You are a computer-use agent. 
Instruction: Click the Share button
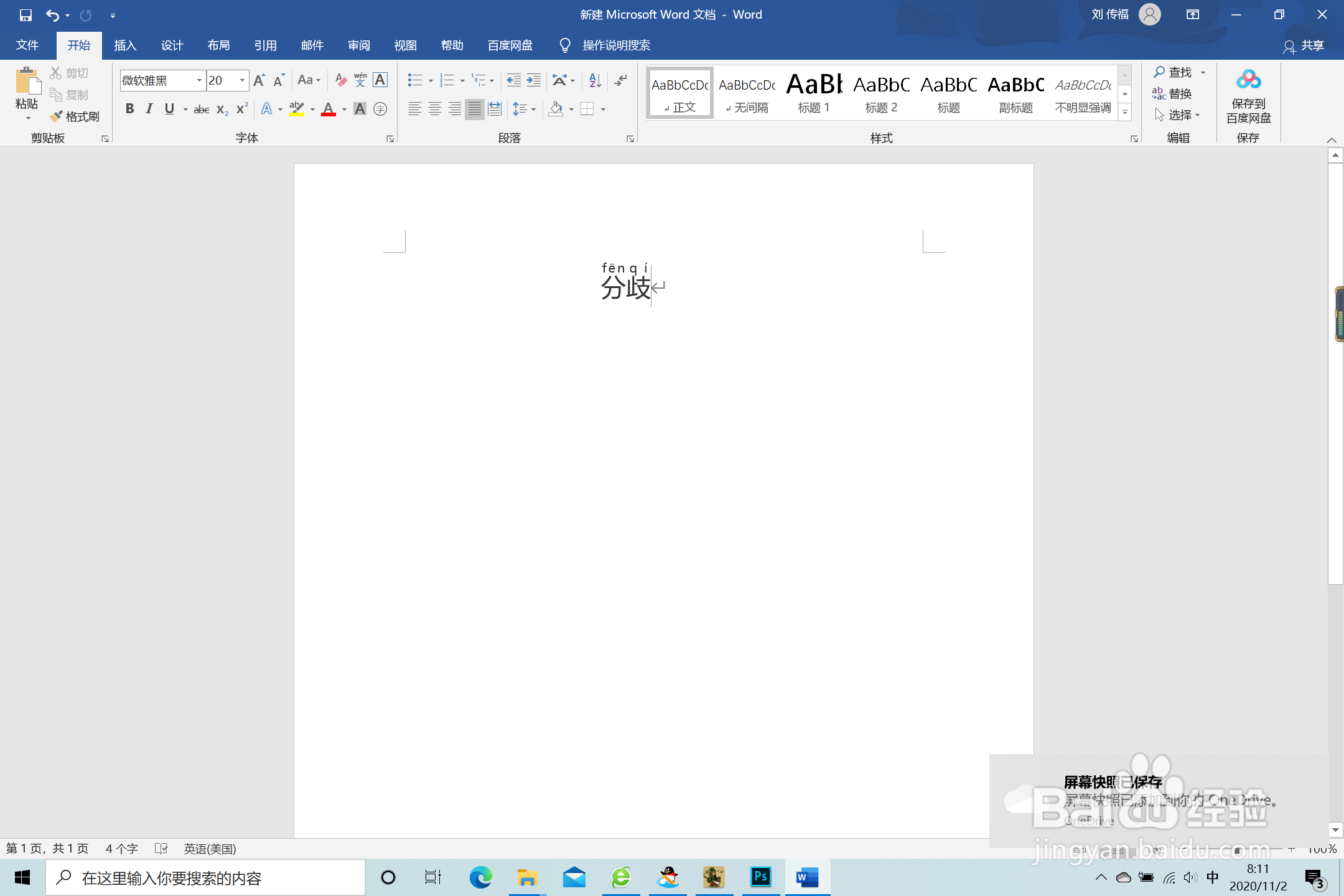coord(1304,45)
